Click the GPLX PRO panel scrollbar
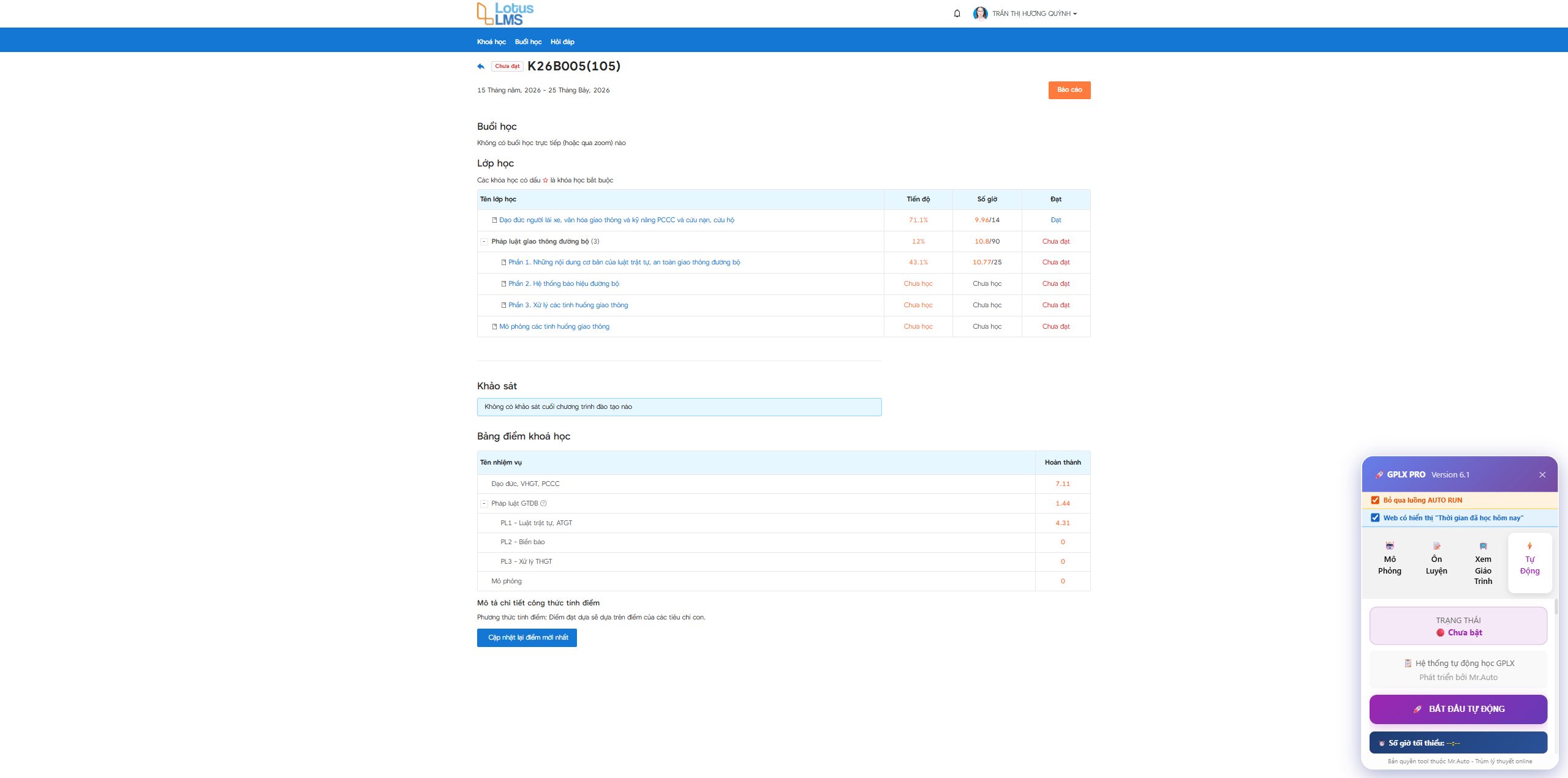The height and width of the screenshot is (778, 1568). pyautogui.click(x=1556, y=607)
